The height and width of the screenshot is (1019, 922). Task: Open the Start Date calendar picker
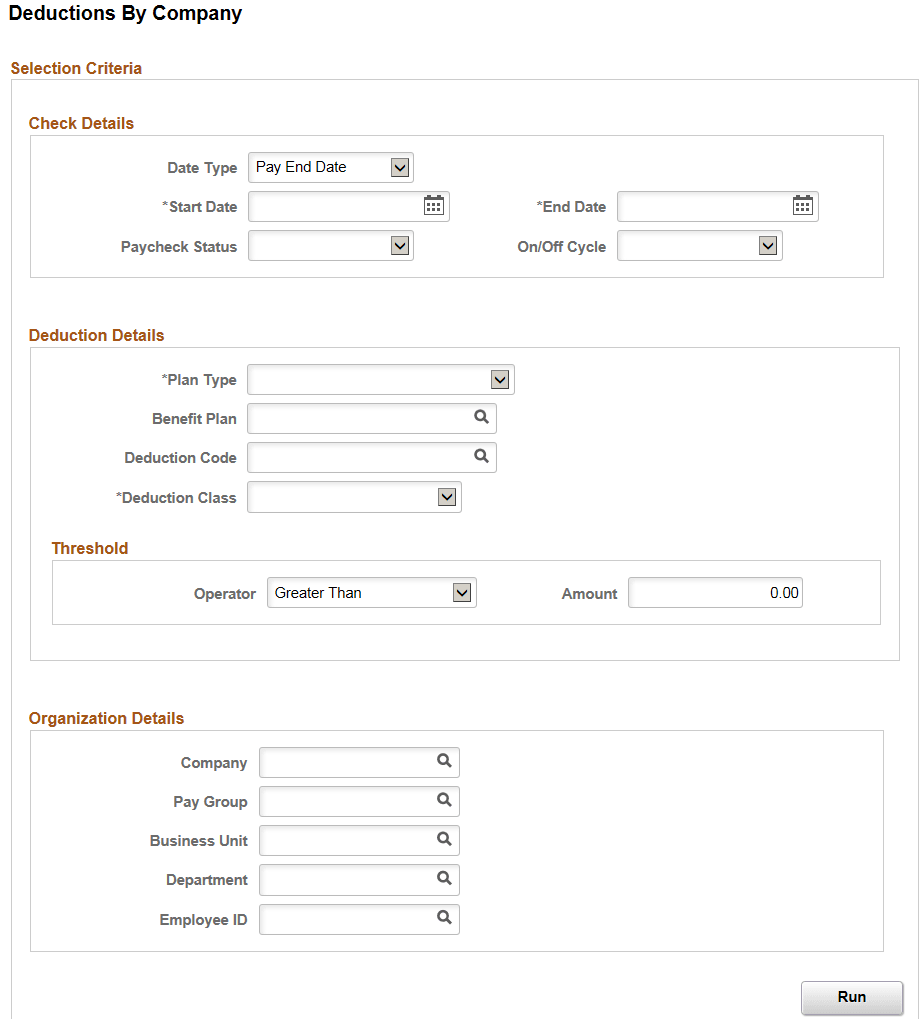point(433,205)
